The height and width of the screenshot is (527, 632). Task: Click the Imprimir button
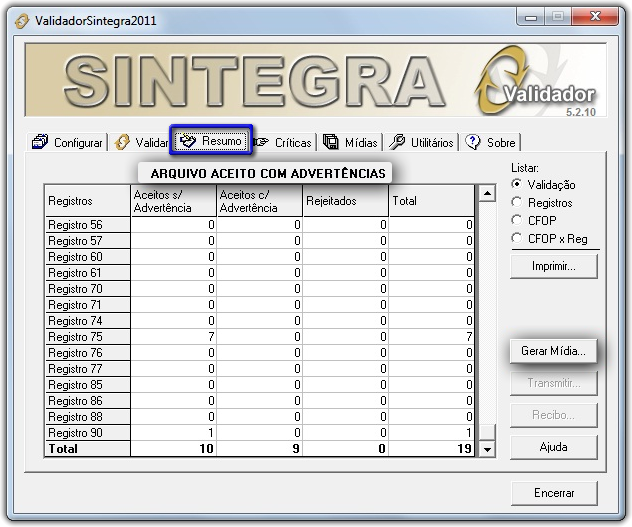(x=553, y=267)
